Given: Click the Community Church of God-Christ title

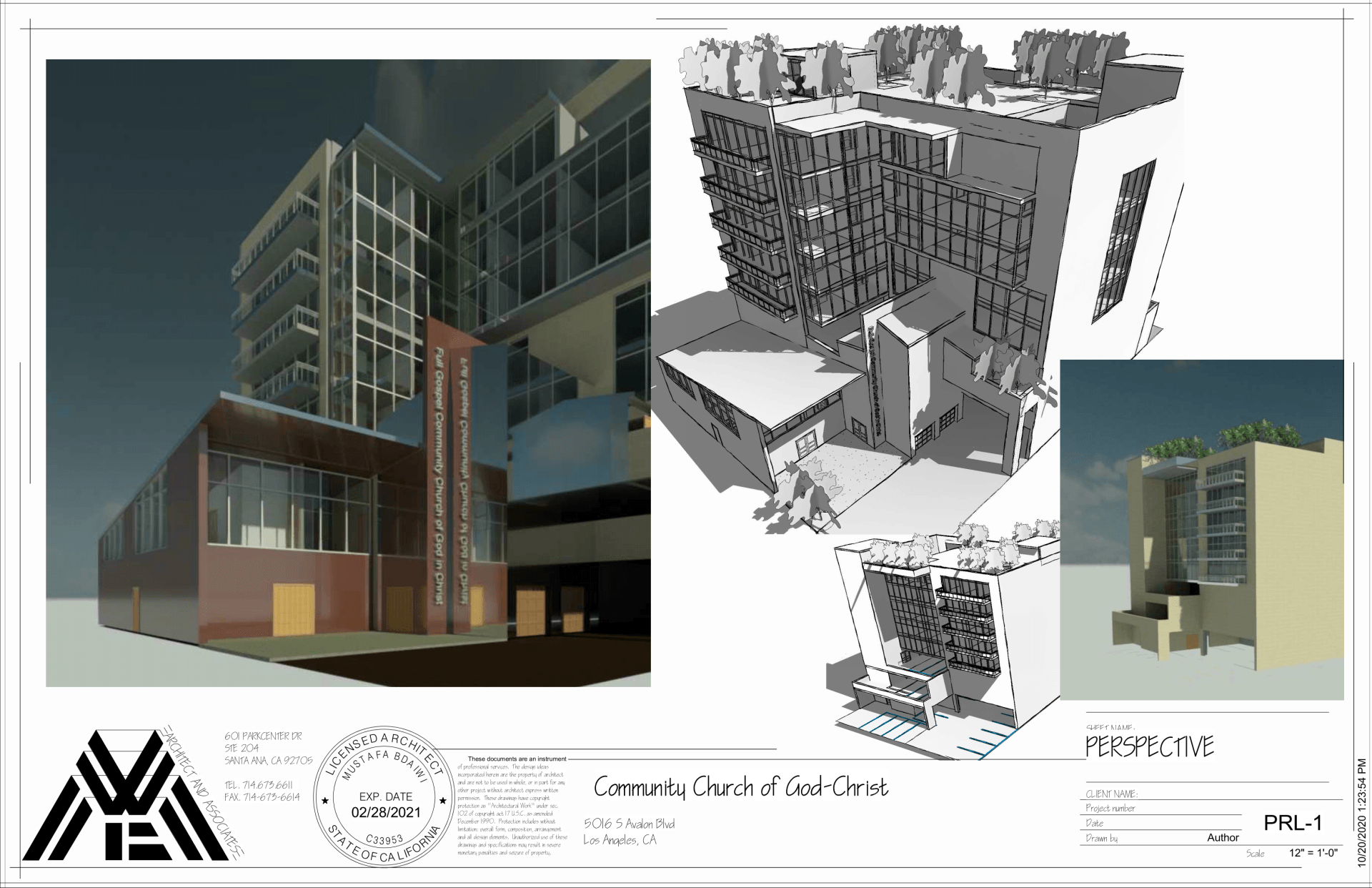Looking at the screenshot, I should 741,787.
